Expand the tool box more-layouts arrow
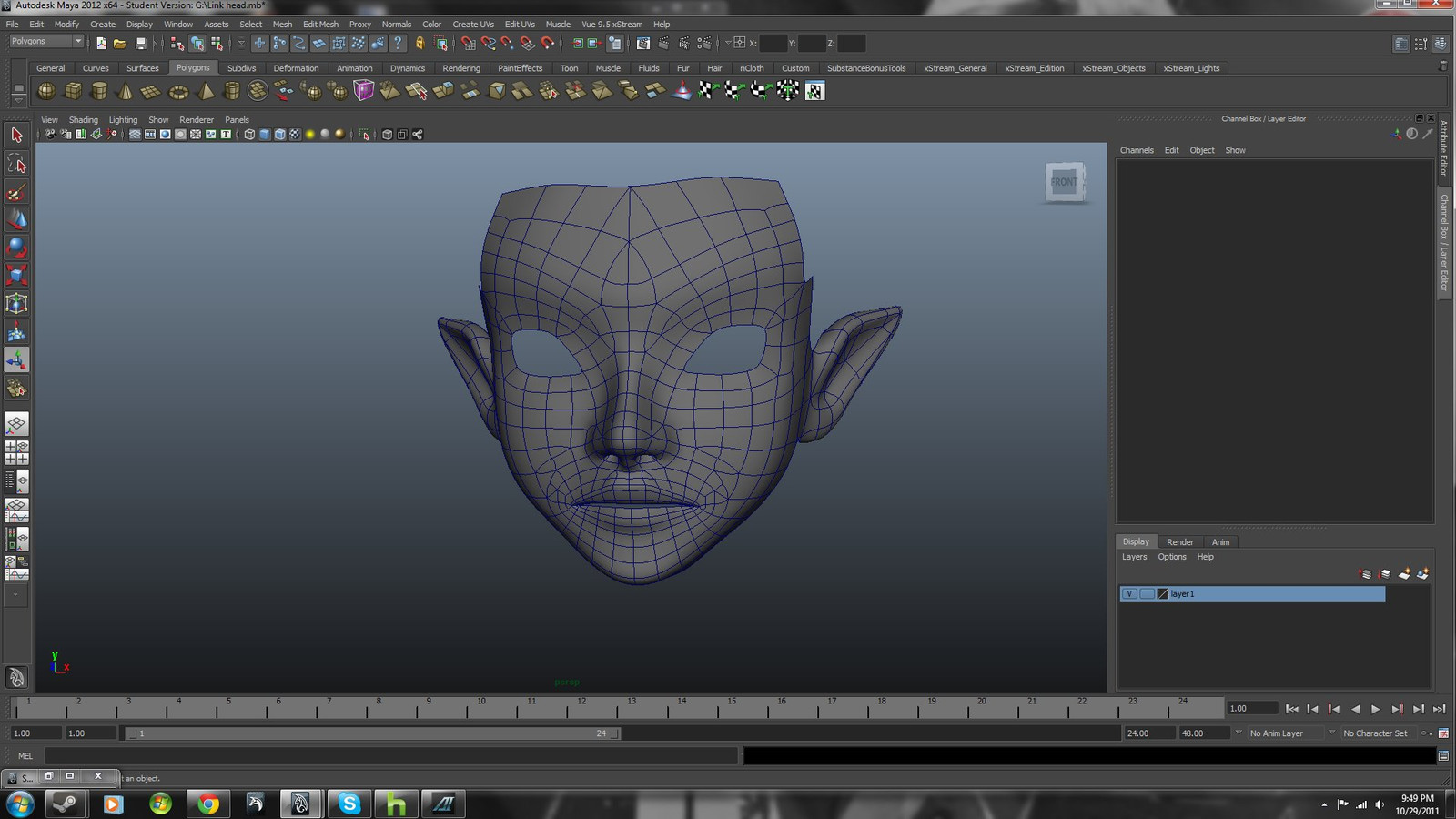The width and height of the screenshot is (1456, 819). [x=15, y=594]
